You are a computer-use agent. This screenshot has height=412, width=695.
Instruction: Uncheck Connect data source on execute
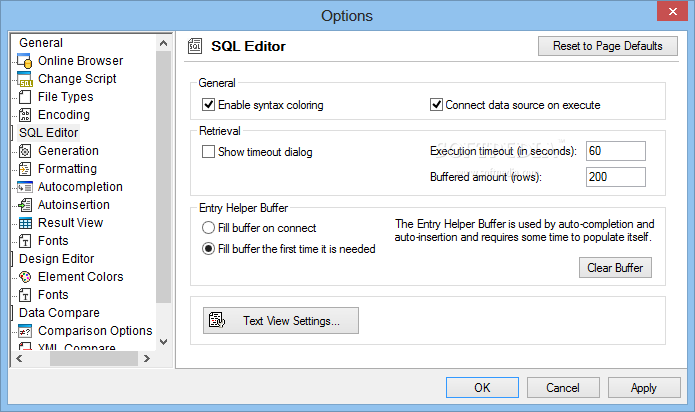436,105
